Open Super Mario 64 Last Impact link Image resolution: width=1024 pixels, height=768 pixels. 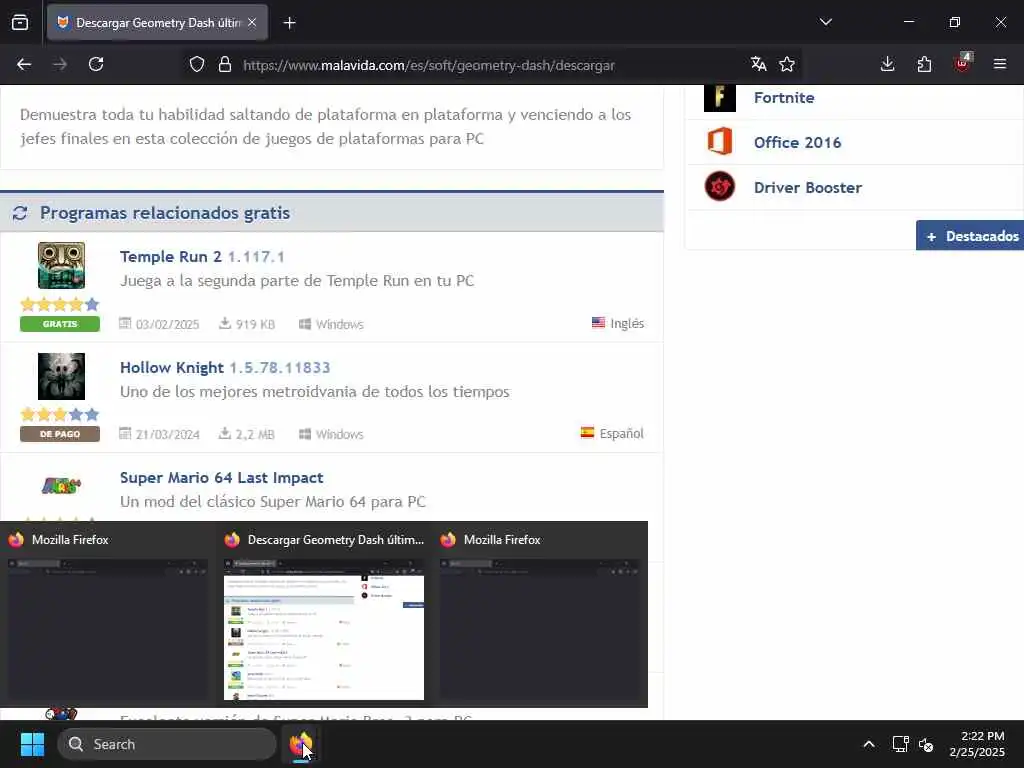click(x=221, y=477)
